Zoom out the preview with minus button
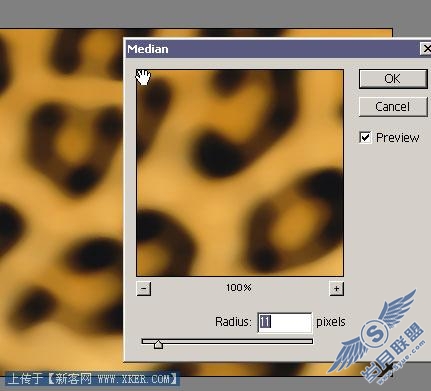The image size is (431, 391). [144, 288]
